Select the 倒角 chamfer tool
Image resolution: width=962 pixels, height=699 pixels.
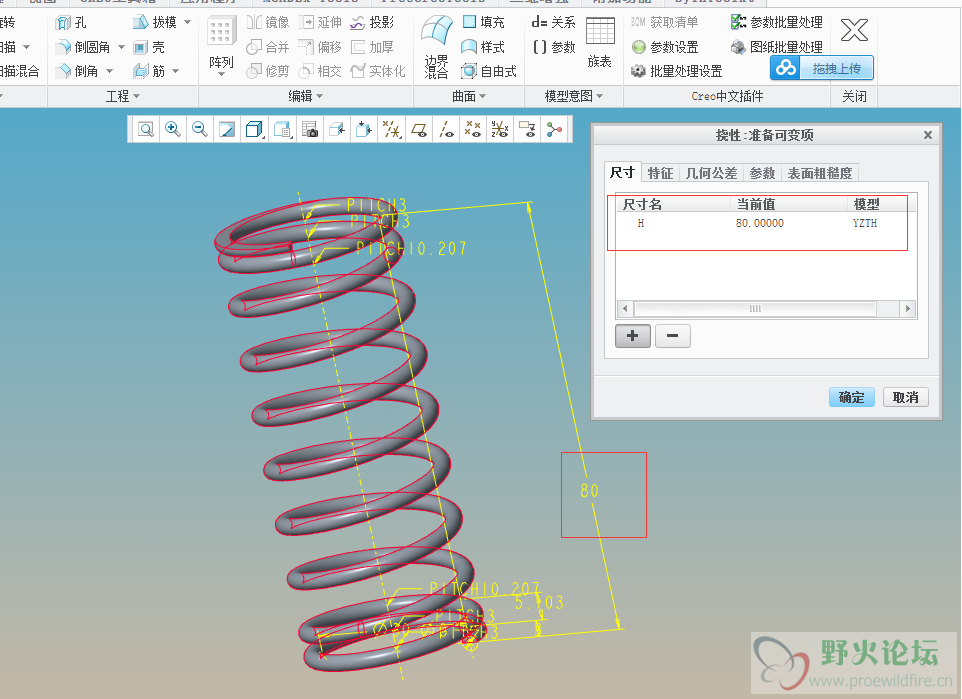77,71
